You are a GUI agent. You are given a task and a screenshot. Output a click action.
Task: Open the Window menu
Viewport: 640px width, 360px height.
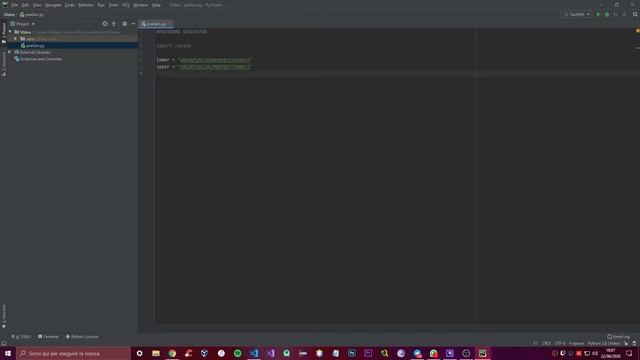click(x=140, y=5)
